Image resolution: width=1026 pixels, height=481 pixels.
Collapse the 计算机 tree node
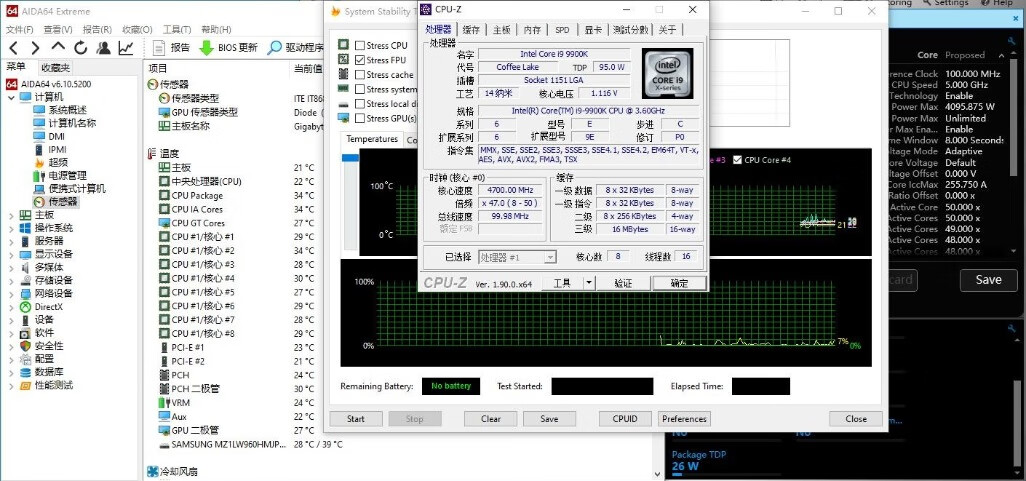pos(11,97)
